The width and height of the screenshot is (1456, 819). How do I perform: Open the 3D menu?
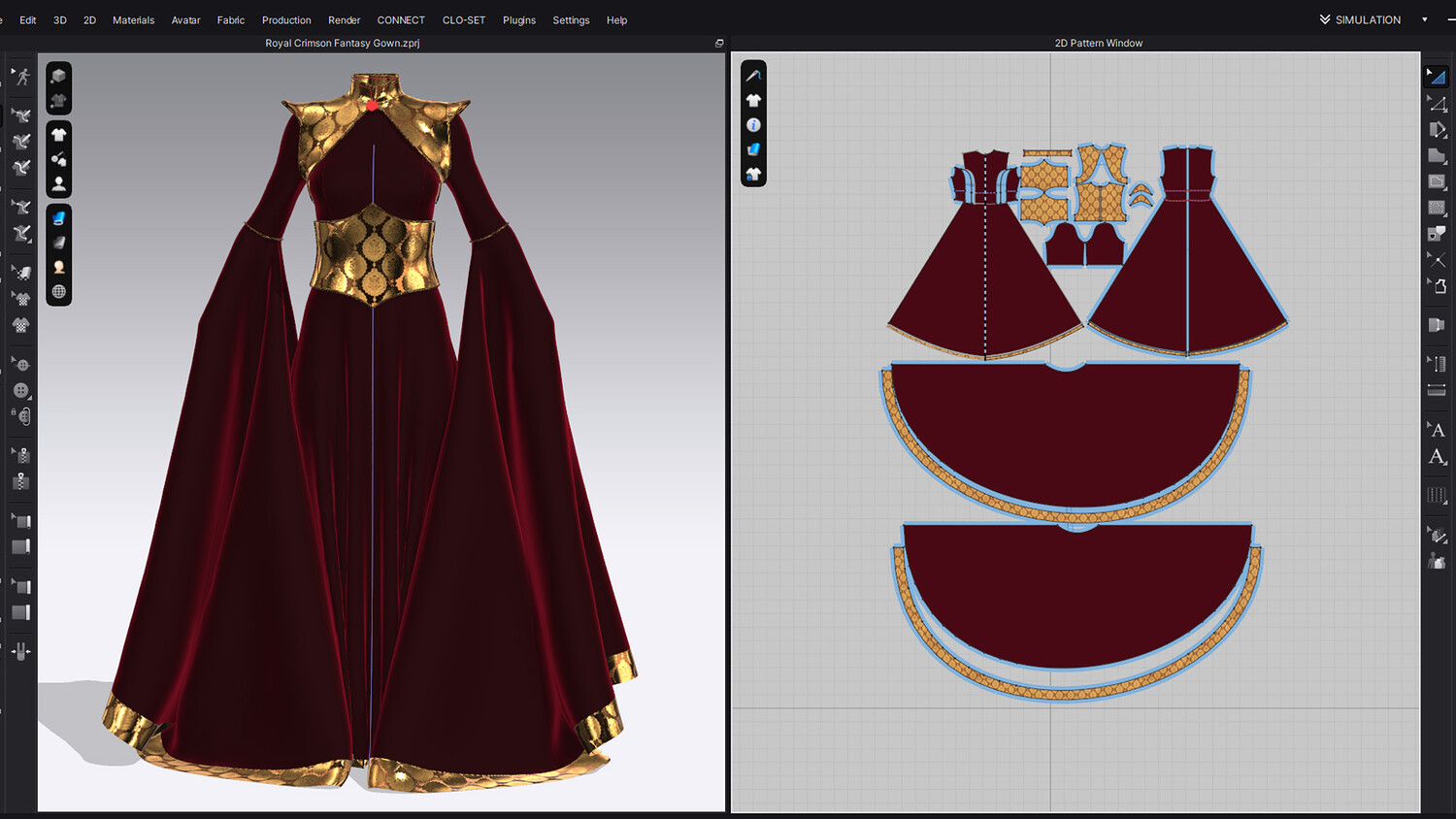[x=60, y=19]
